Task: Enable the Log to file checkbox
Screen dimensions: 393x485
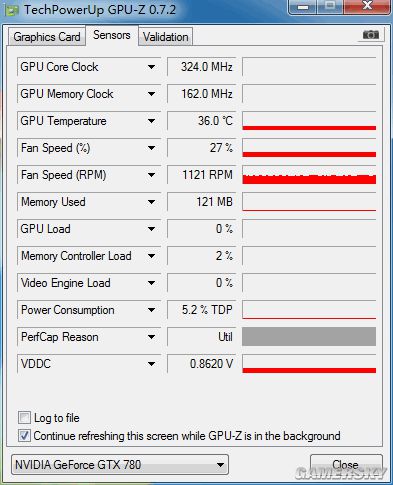Action: tap(24, 418)
